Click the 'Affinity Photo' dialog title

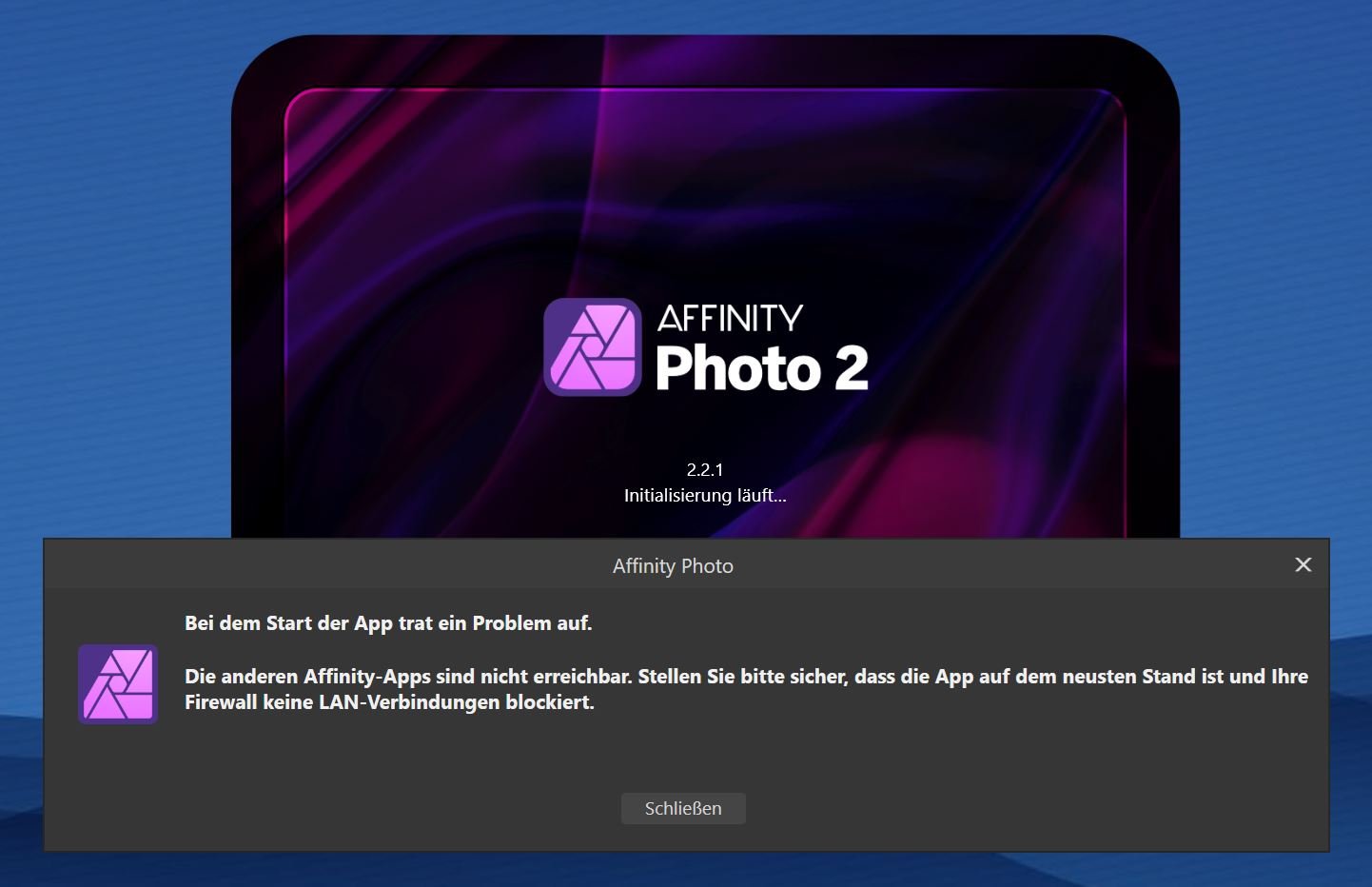(x=673, y=565)
